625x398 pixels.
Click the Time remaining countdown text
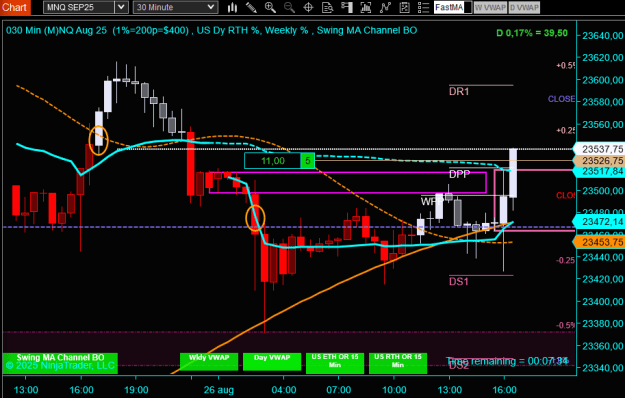pyautogui.click(x=507, y=361)
